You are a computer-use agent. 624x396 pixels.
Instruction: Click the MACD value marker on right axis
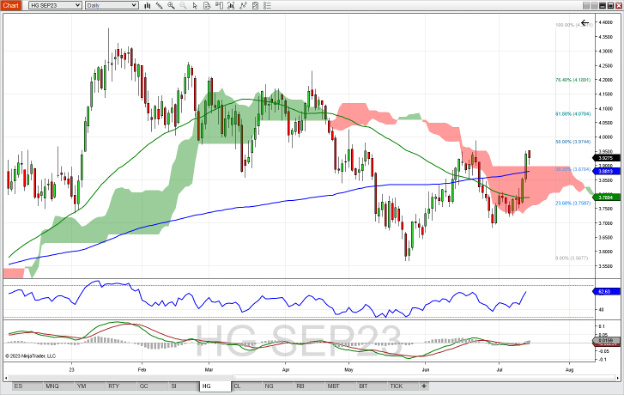click(607, 341)
